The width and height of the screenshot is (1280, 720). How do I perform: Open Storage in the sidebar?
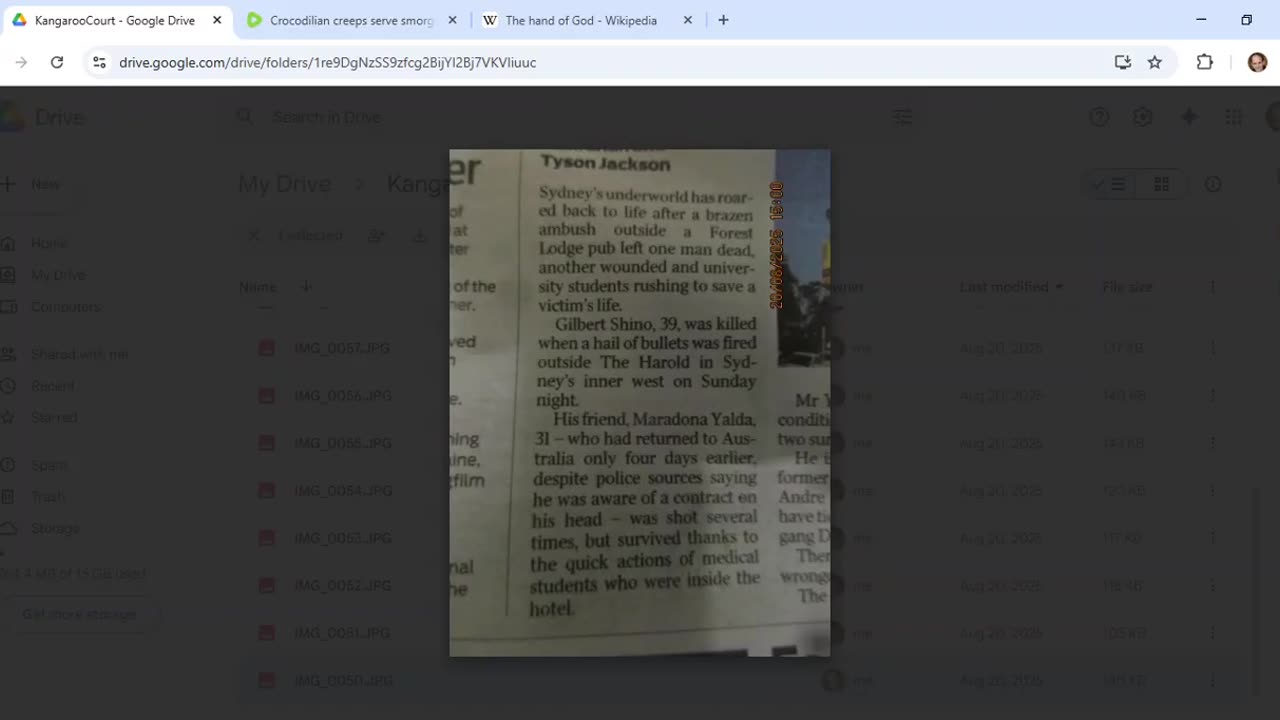pos(55,528)
